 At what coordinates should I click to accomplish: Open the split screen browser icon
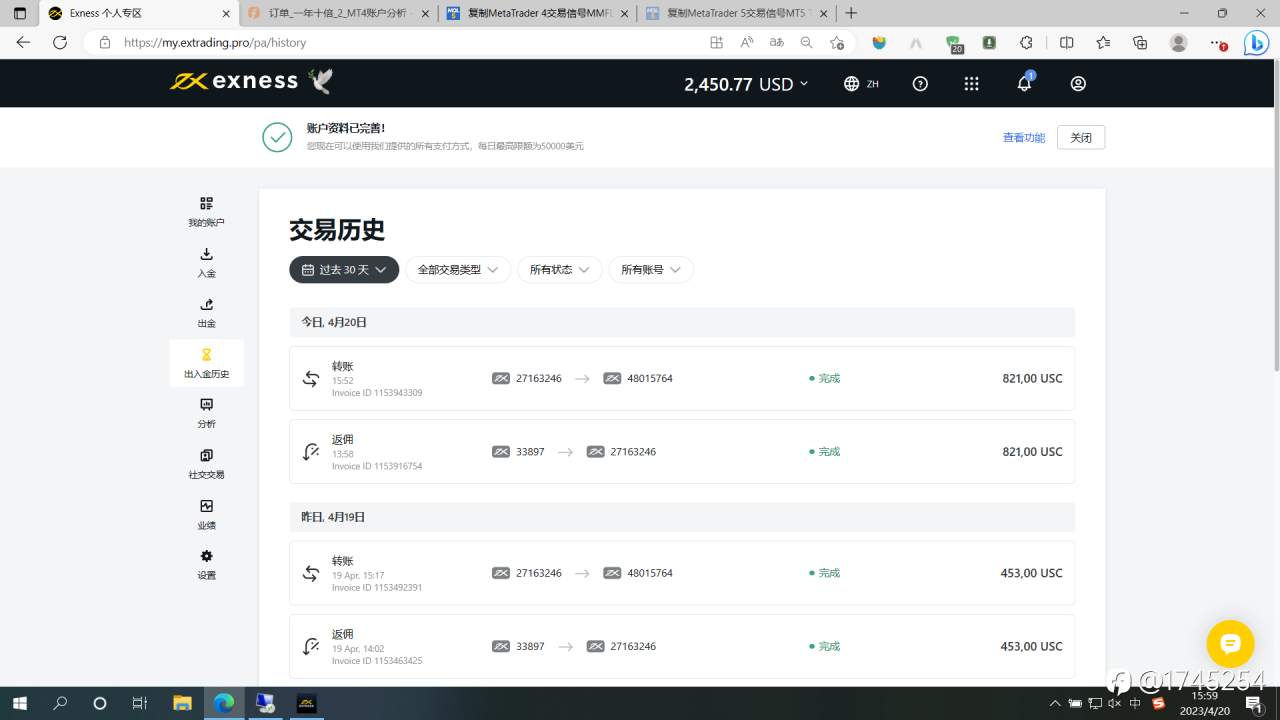coord(1066,43)
